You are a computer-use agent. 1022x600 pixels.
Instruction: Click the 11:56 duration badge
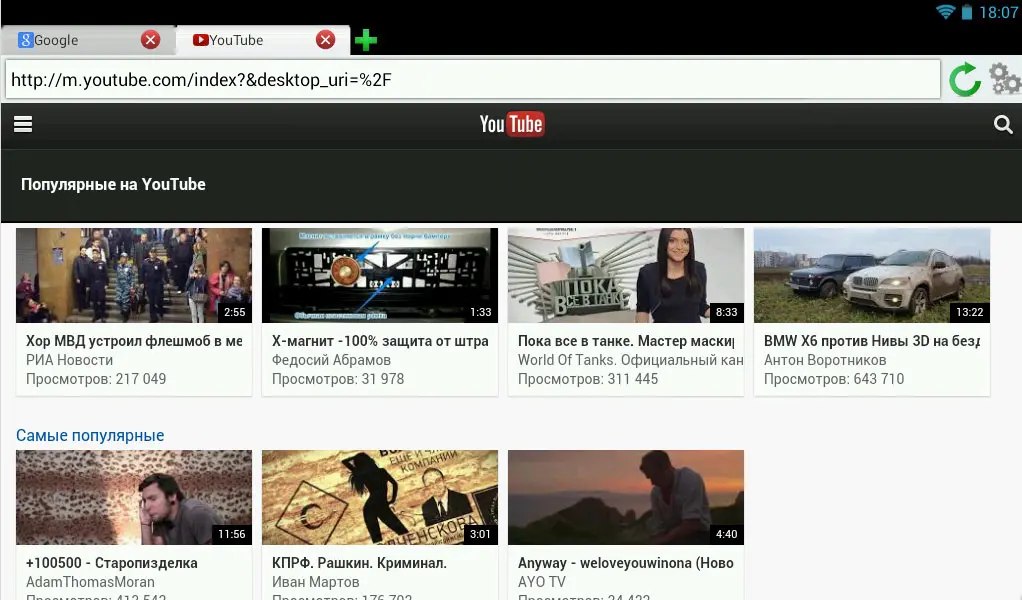(x=231, y=534)
